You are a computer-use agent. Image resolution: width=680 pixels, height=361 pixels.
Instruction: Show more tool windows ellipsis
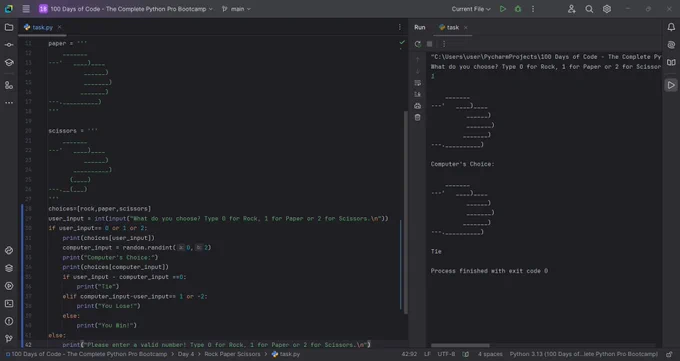(x=9, y=103)
